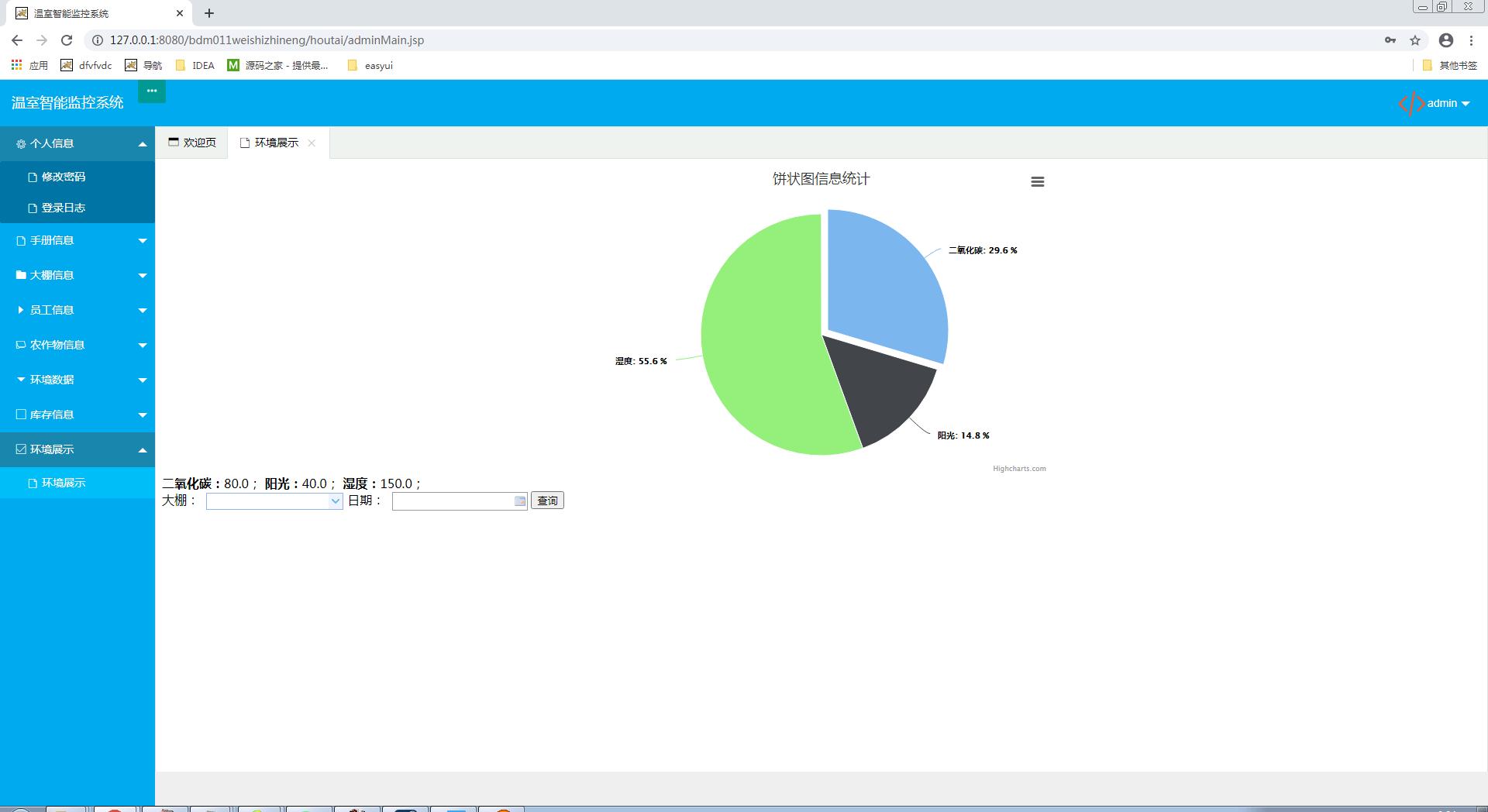Click the chat icon beside 农作物信息
Image resolution: width=1488 pixels, height=812 pixels.
tap(21, 345)
